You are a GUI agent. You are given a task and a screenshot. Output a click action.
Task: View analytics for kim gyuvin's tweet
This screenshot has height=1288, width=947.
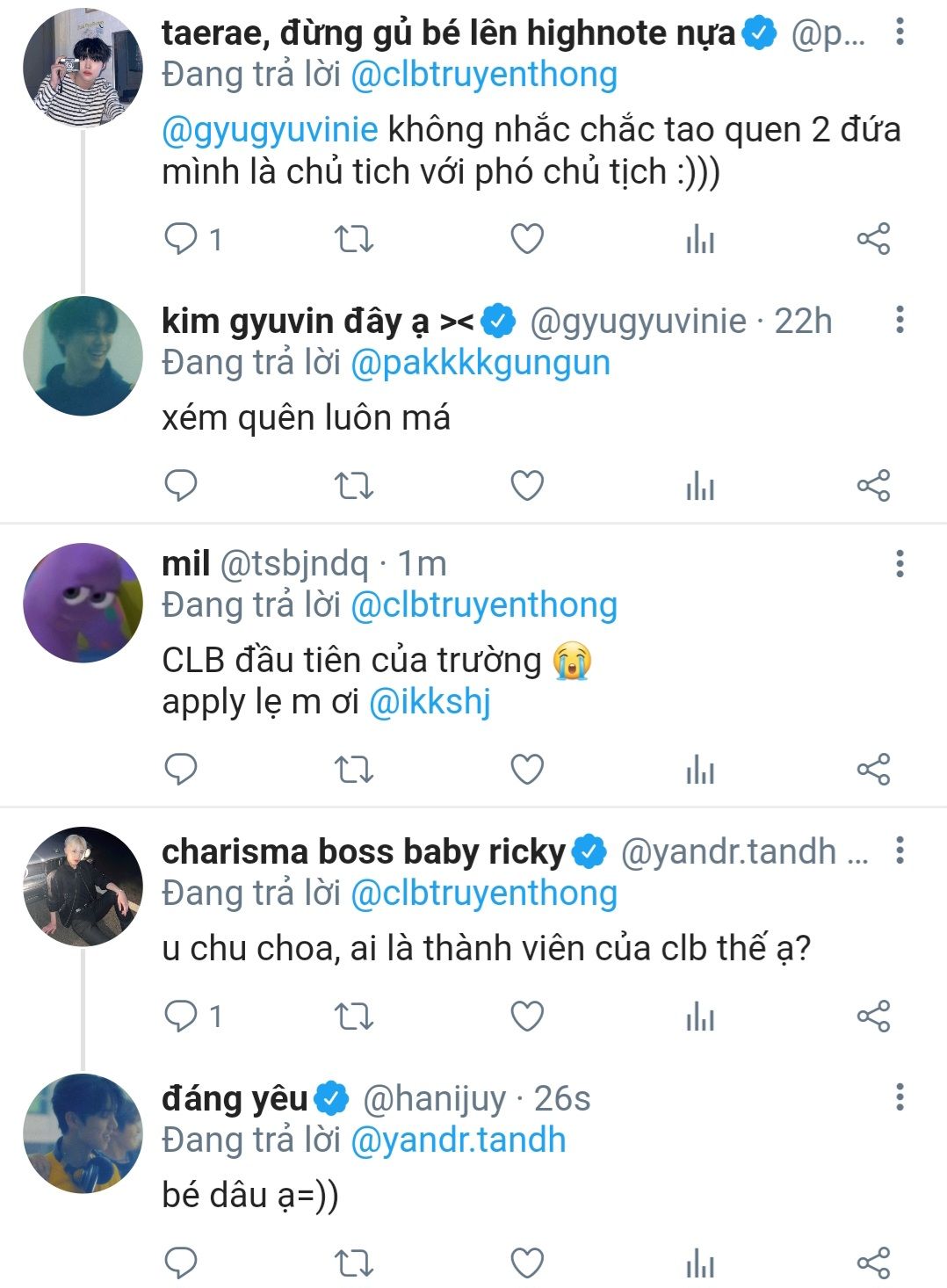(x=700, y=486)
